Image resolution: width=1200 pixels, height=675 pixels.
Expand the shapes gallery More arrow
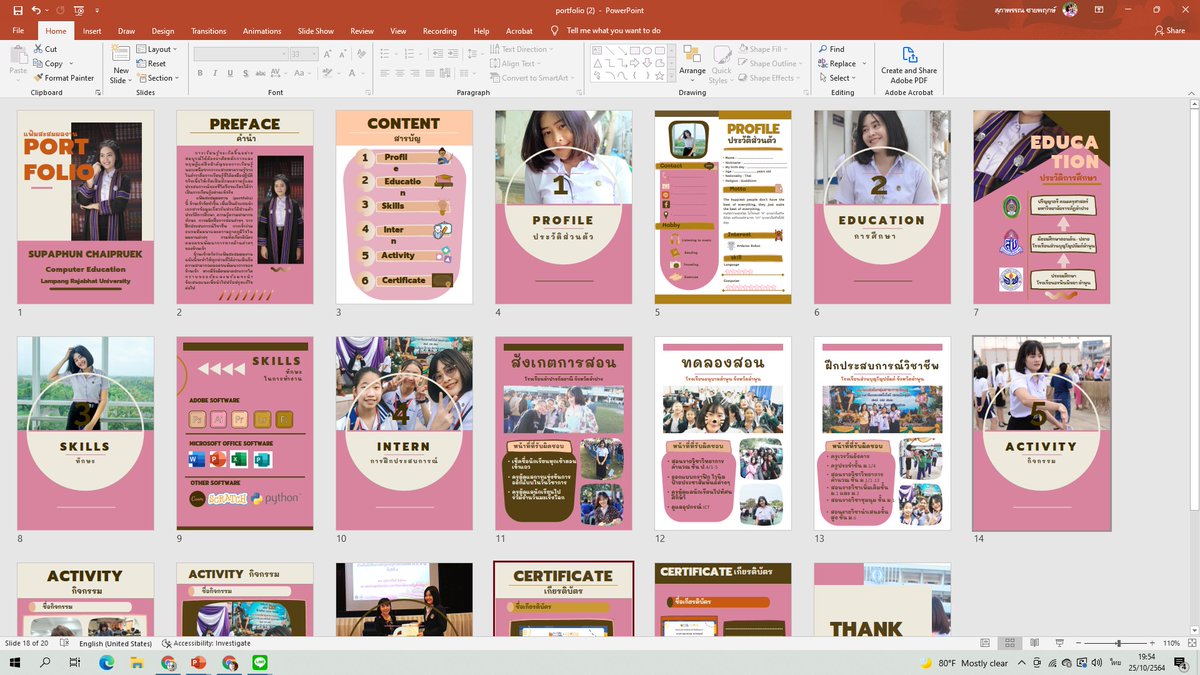[669, 77]
